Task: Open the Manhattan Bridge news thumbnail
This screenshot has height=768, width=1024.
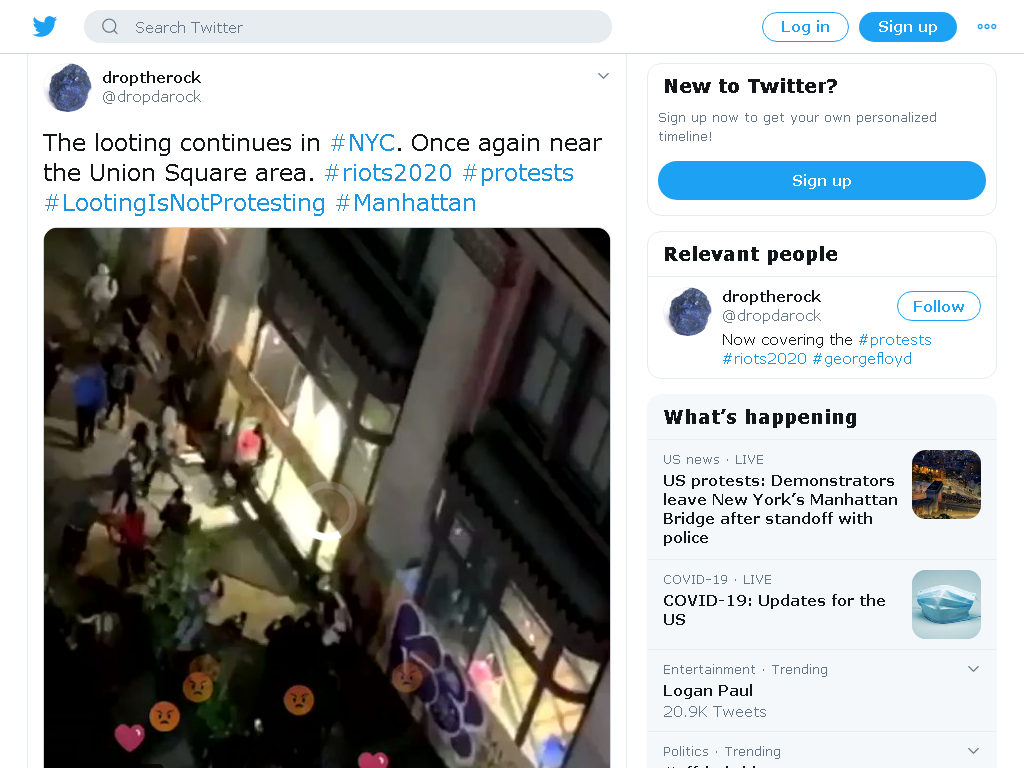Action: click(x=946, y=485)
